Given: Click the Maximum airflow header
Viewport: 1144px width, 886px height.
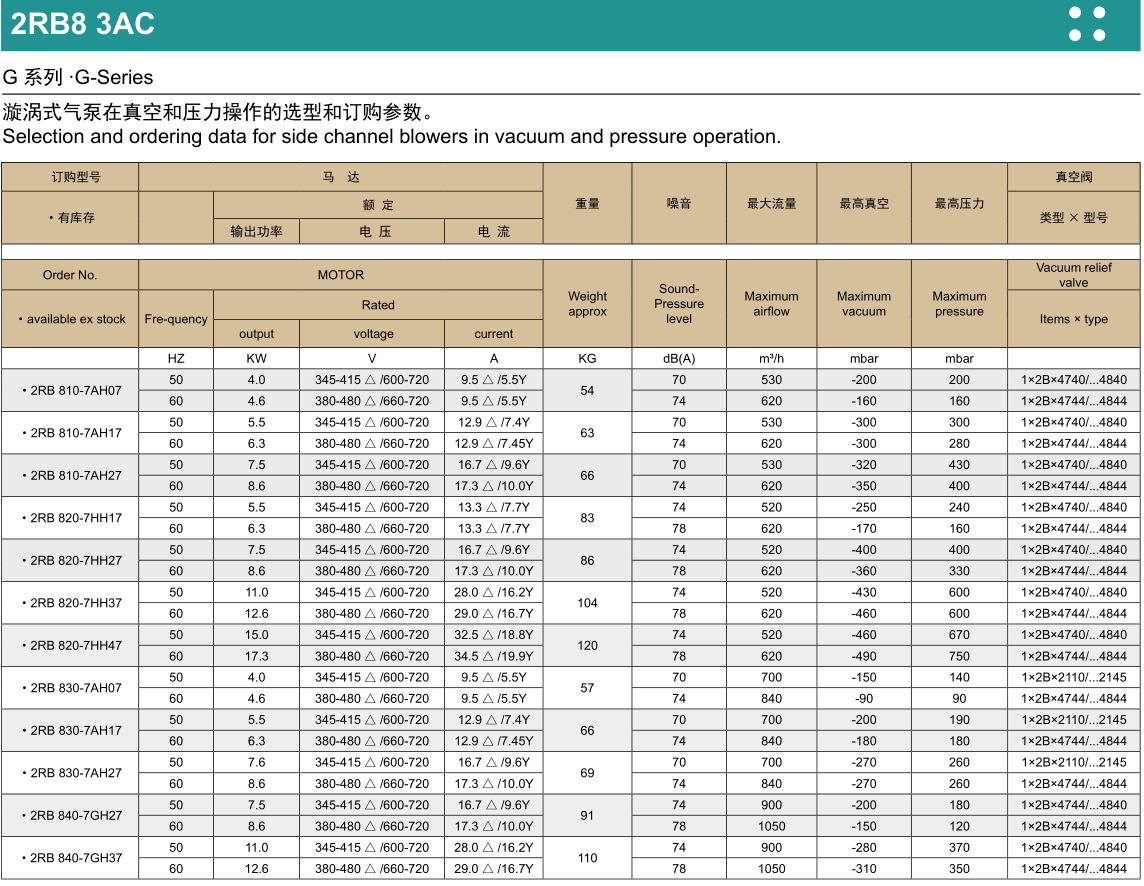Looking at the screenshot, I should click(x=771, y=304).
